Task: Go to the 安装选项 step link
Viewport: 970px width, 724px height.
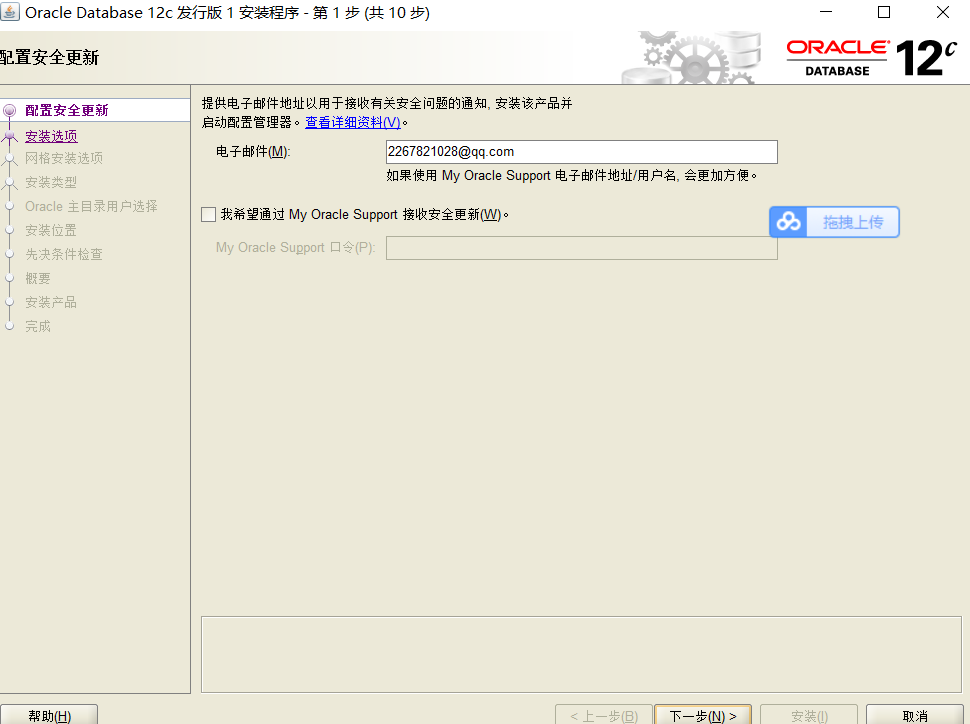Action: tap(51, 136)
